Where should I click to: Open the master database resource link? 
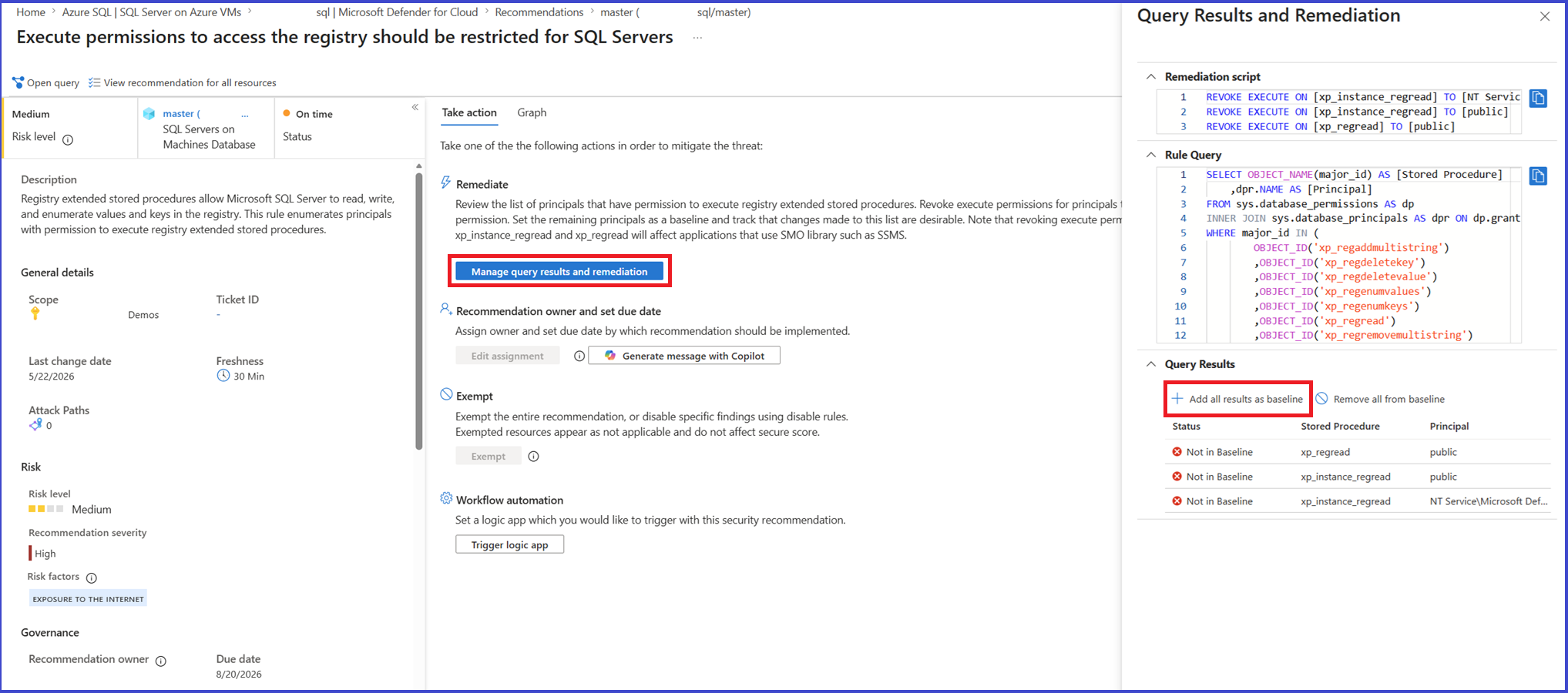(x=181, y=114)
